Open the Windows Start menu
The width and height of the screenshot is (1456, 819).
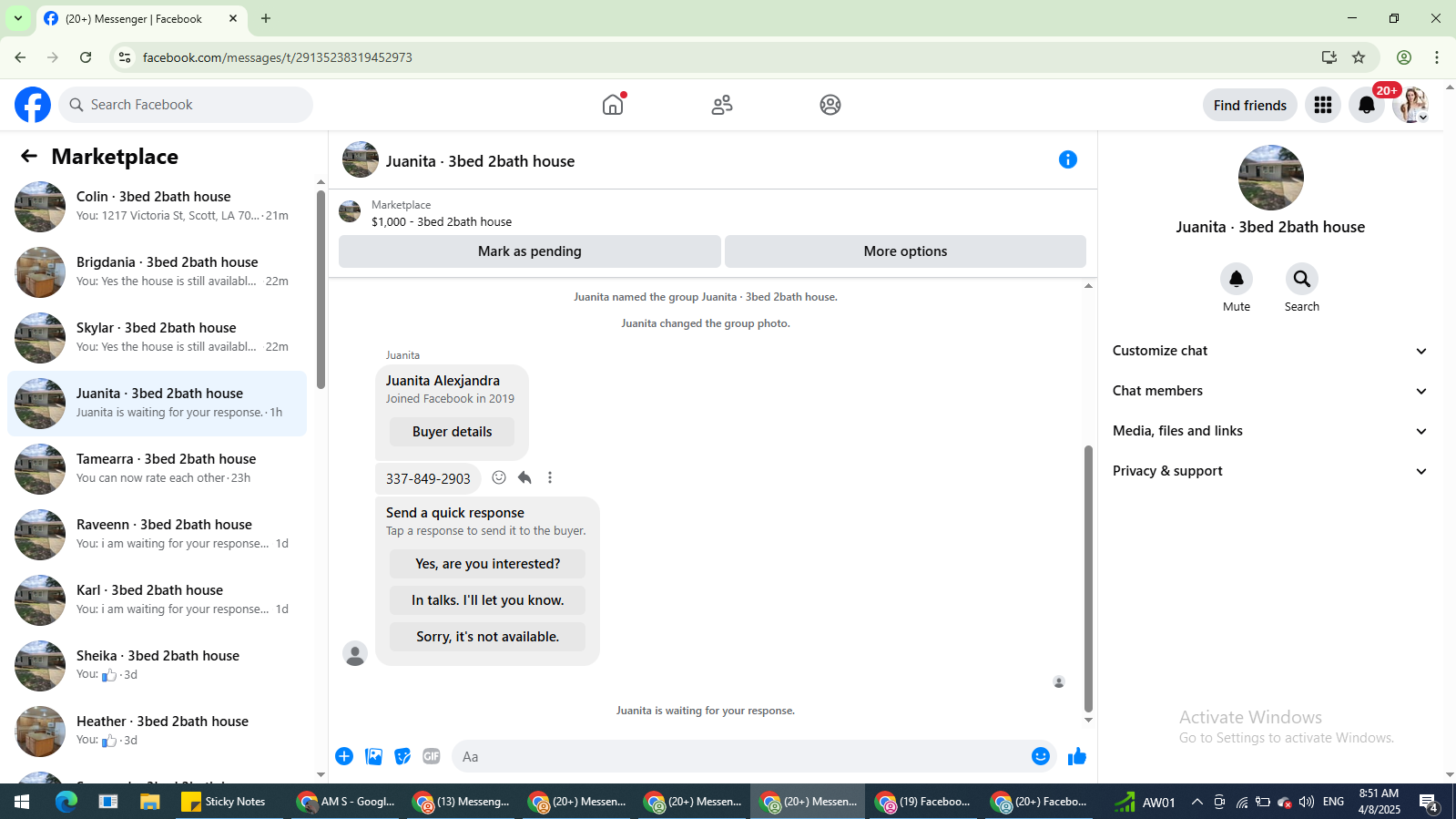click(x=22, y=802)
